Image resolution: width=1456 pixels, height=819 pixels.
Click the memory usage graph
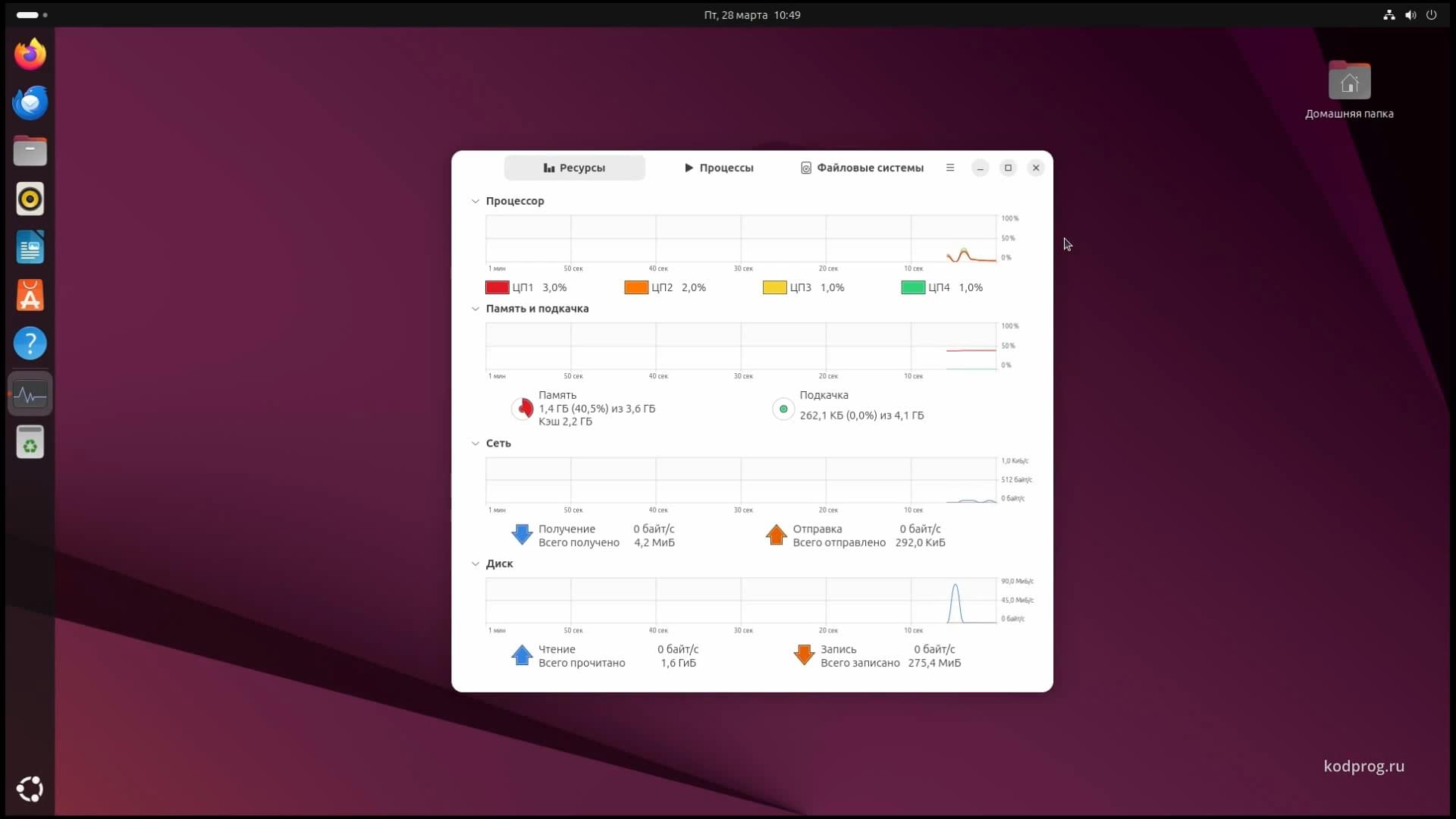[x=741, y=347]
